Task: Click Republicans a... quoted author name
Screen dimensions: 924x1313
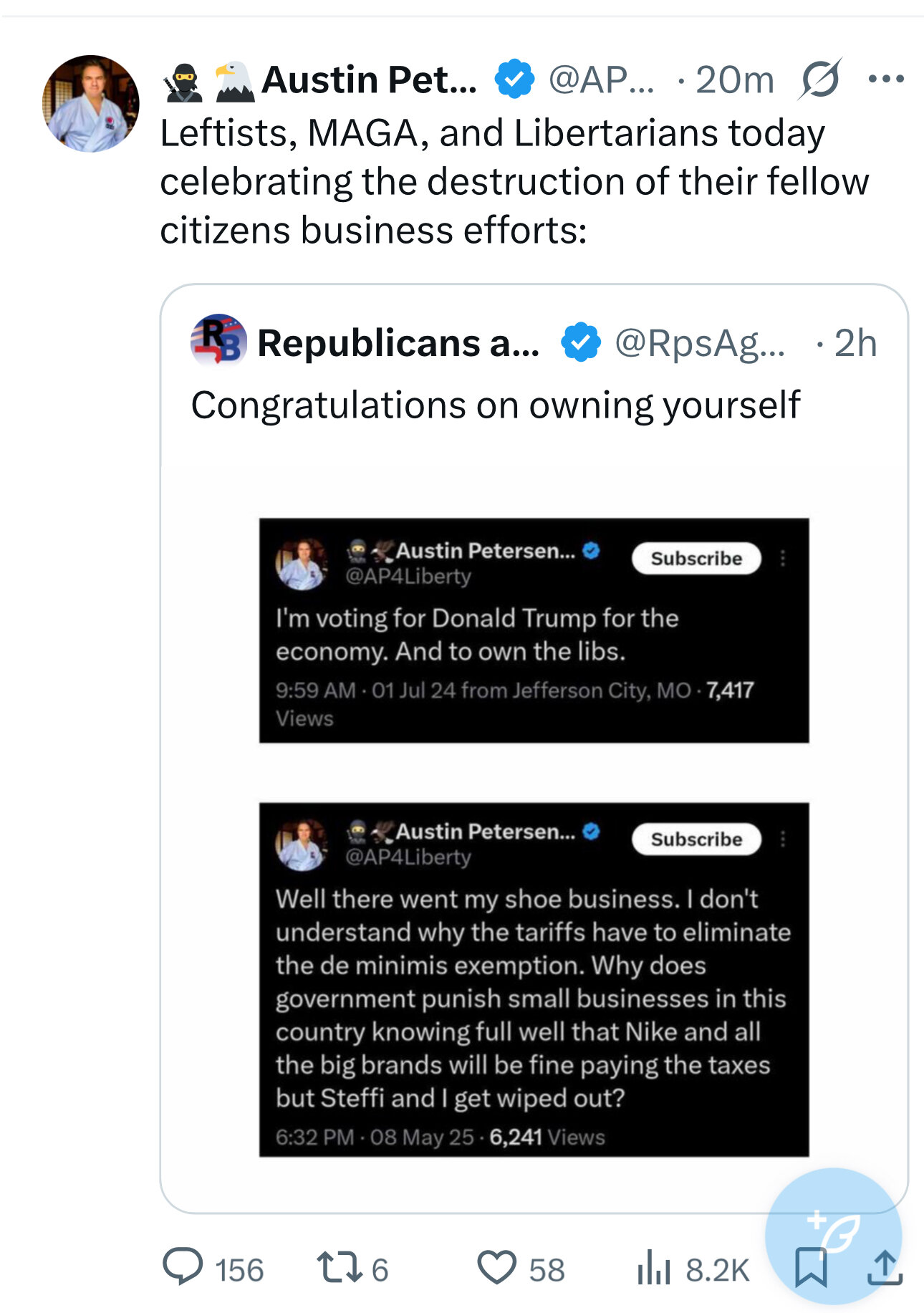Action: (398, 343)
